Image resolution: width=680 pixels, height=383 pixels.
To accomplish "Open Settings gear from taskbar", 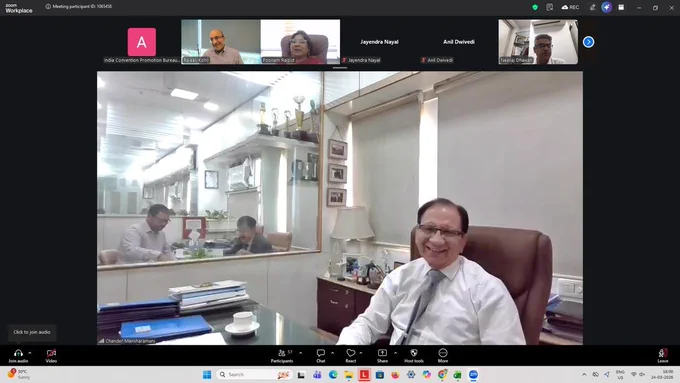I will pos(411,375).
